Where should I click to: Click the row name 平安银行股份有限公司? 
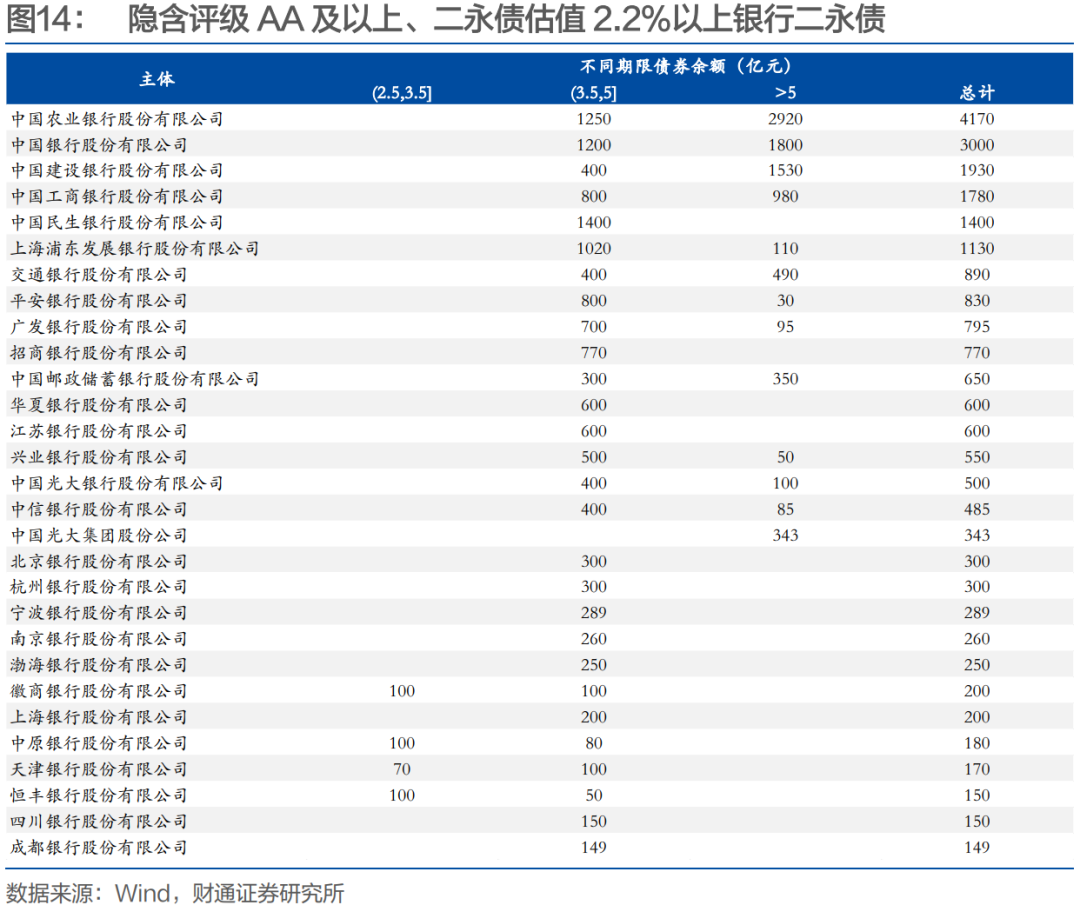tap(99, 301)
